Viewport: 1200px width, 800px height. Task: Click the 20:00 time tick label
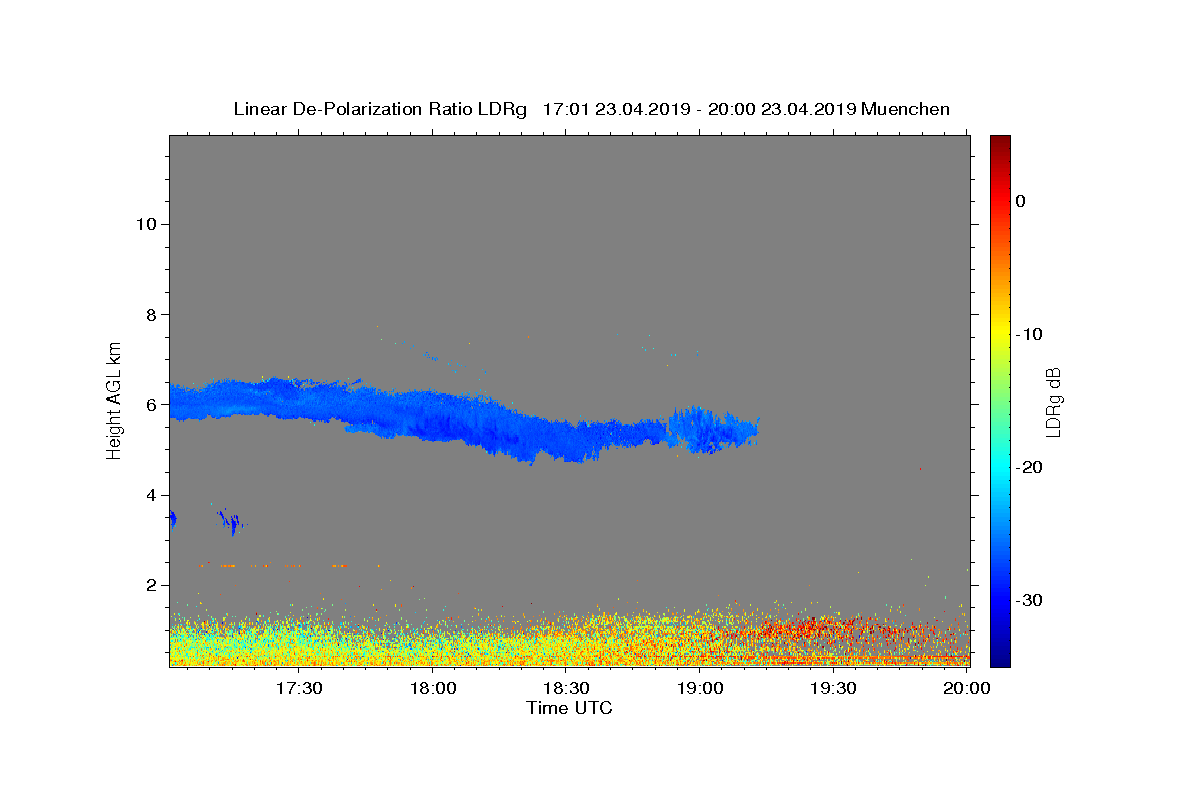point(967,688)
